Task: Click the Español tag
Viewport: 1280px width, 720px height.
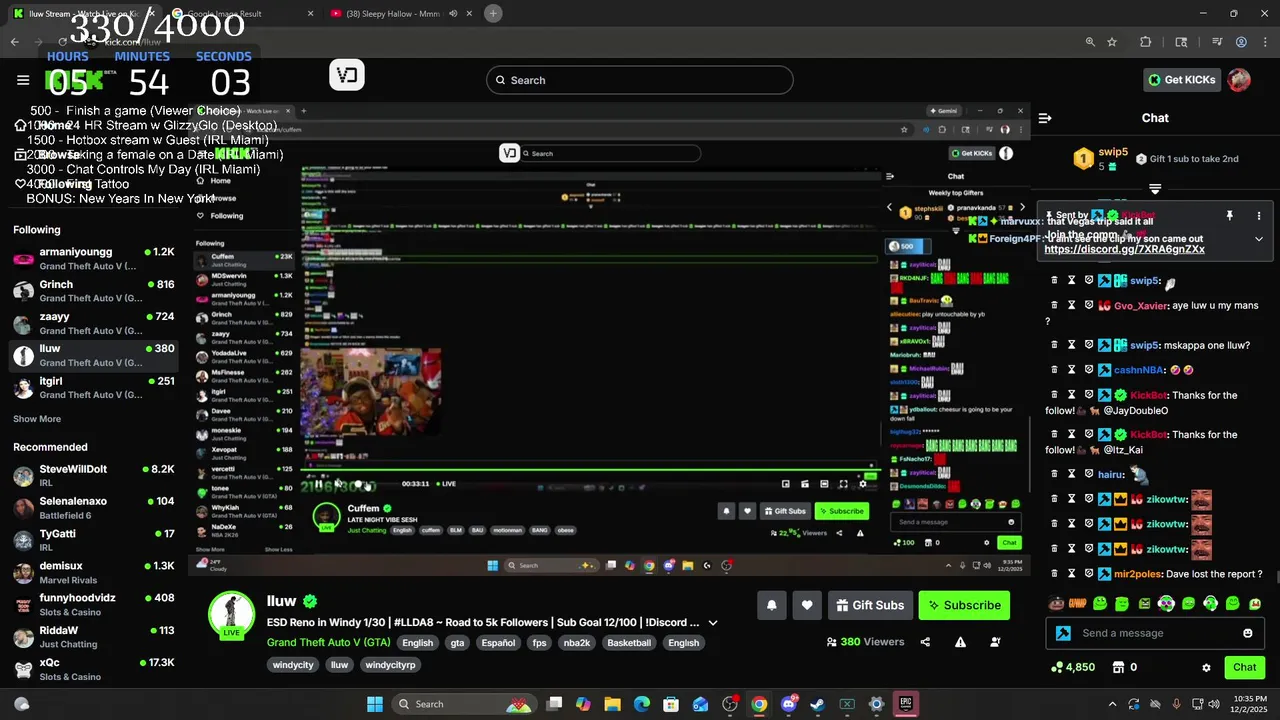Action: click(x=498, y=643)
